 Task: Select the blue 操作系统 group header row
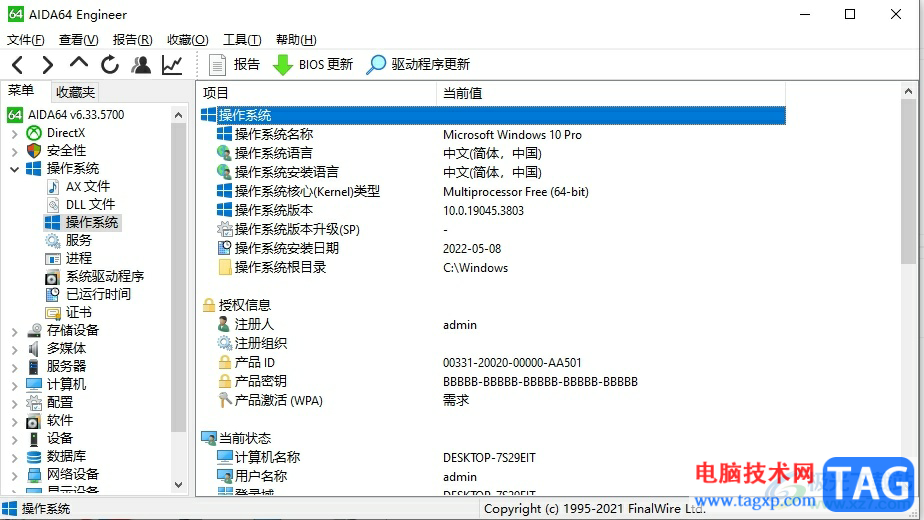click(493, 115)
